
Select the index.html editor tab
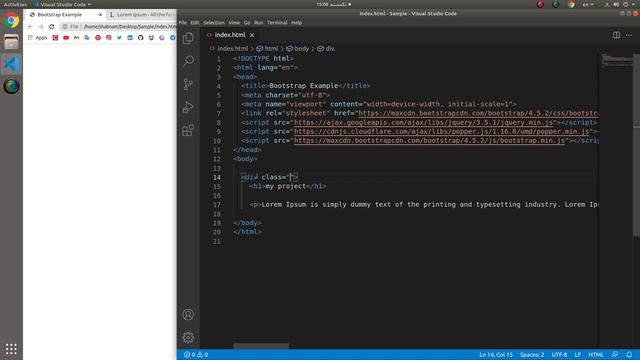[x=230, y=35]
